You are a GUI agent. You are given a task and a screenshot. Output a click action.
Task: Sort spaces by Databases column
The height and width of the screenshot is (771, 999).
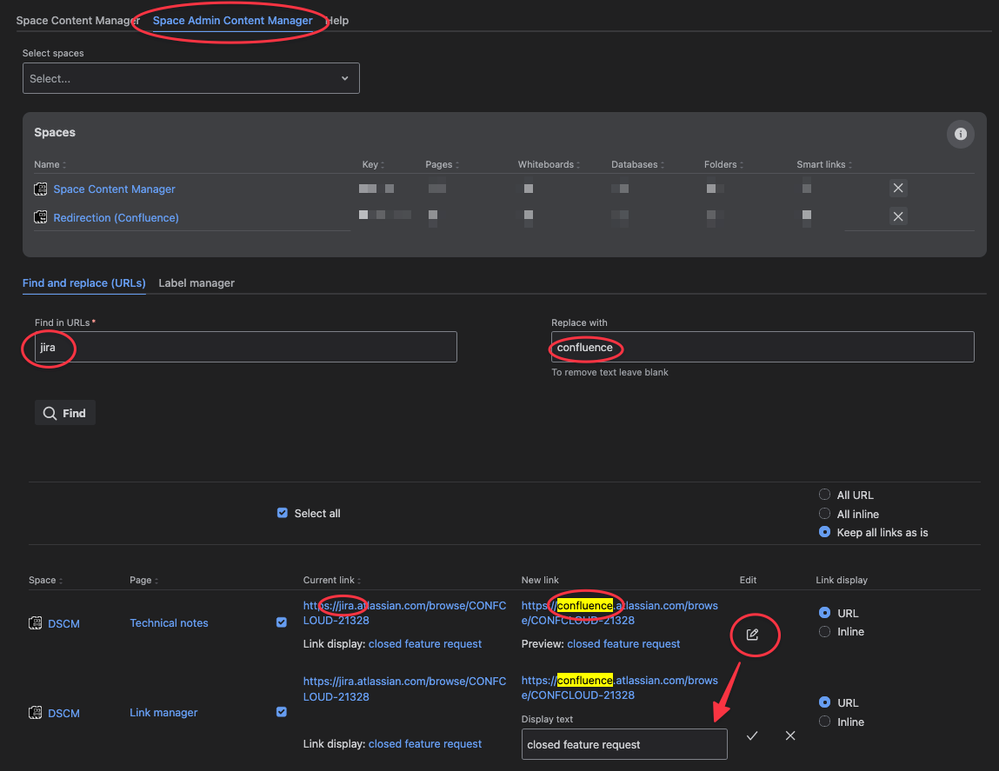point(637,164)
